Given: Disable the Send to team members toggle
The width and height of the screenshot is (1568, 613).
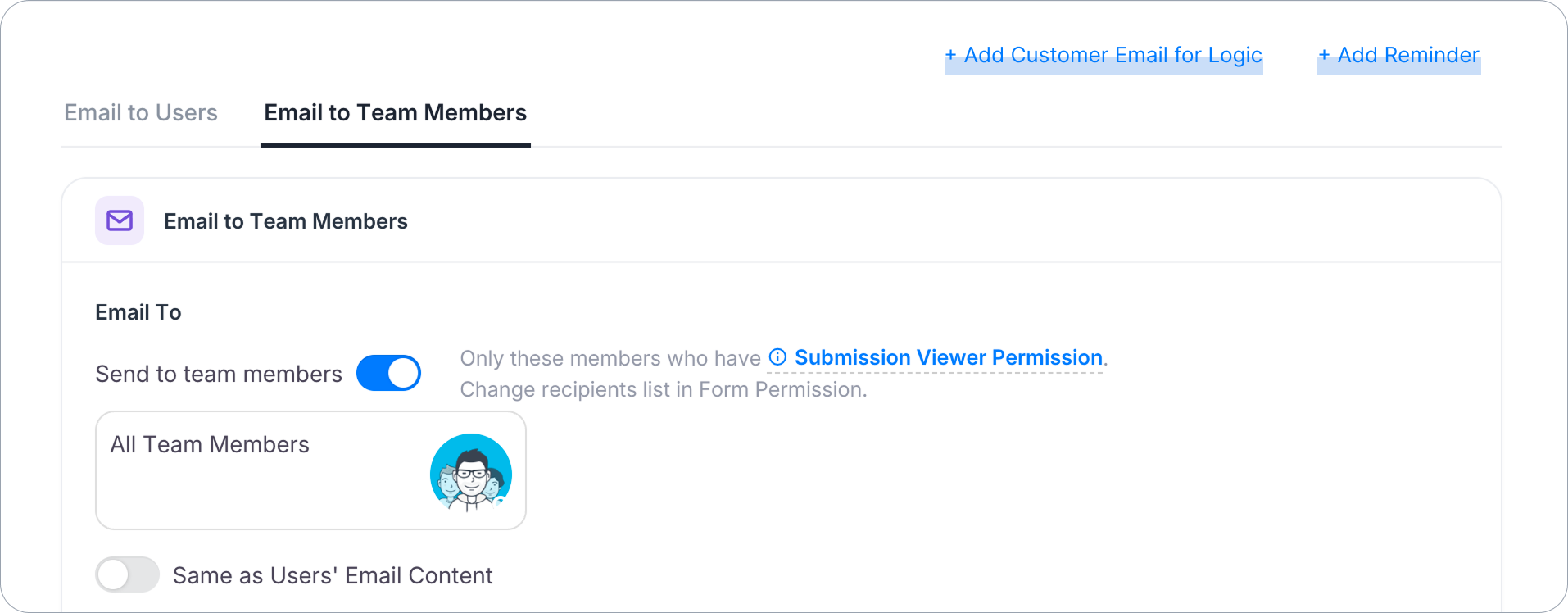Looking at the screenshot, I should coord(388,373).
